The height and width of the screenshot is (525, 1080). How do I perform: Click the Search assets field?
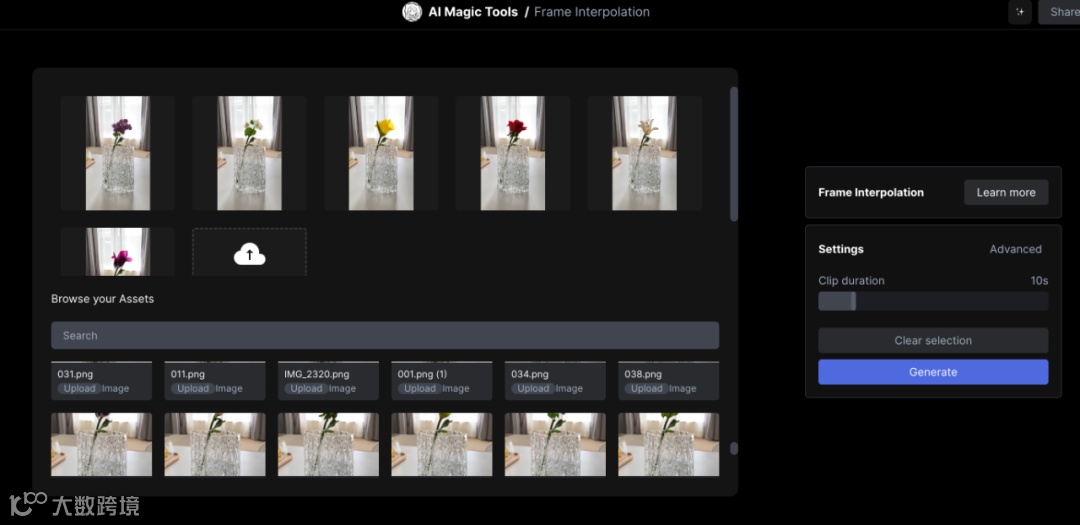click(385, 336)
